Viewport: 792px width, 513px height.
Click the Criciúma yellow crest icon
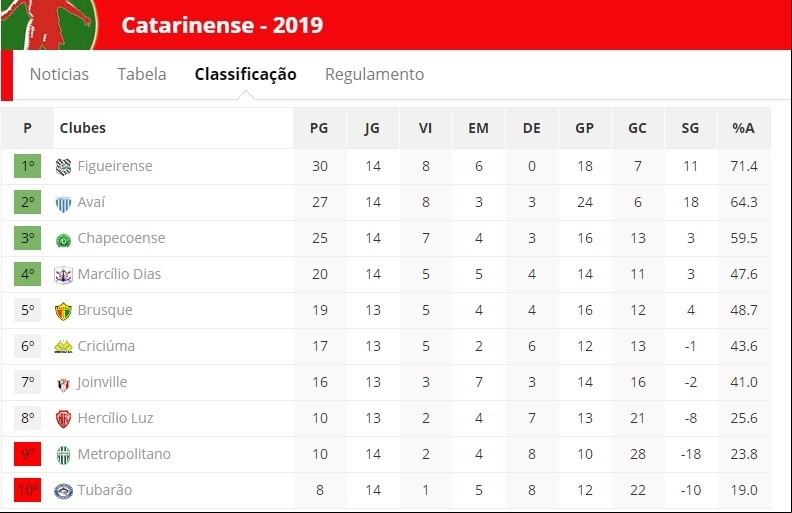[x=63, y=347]
